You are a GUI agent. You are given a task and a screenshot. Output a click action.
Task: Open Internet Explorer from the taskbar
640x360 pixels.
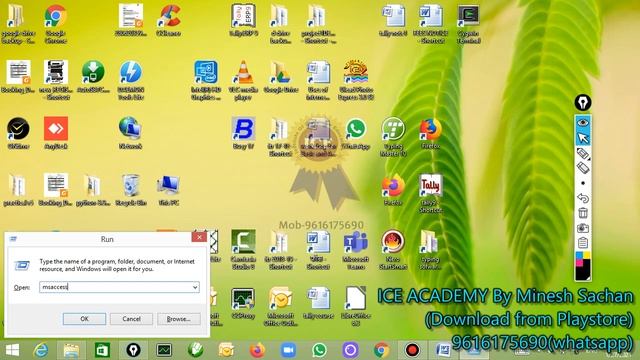tap(41, 350)
